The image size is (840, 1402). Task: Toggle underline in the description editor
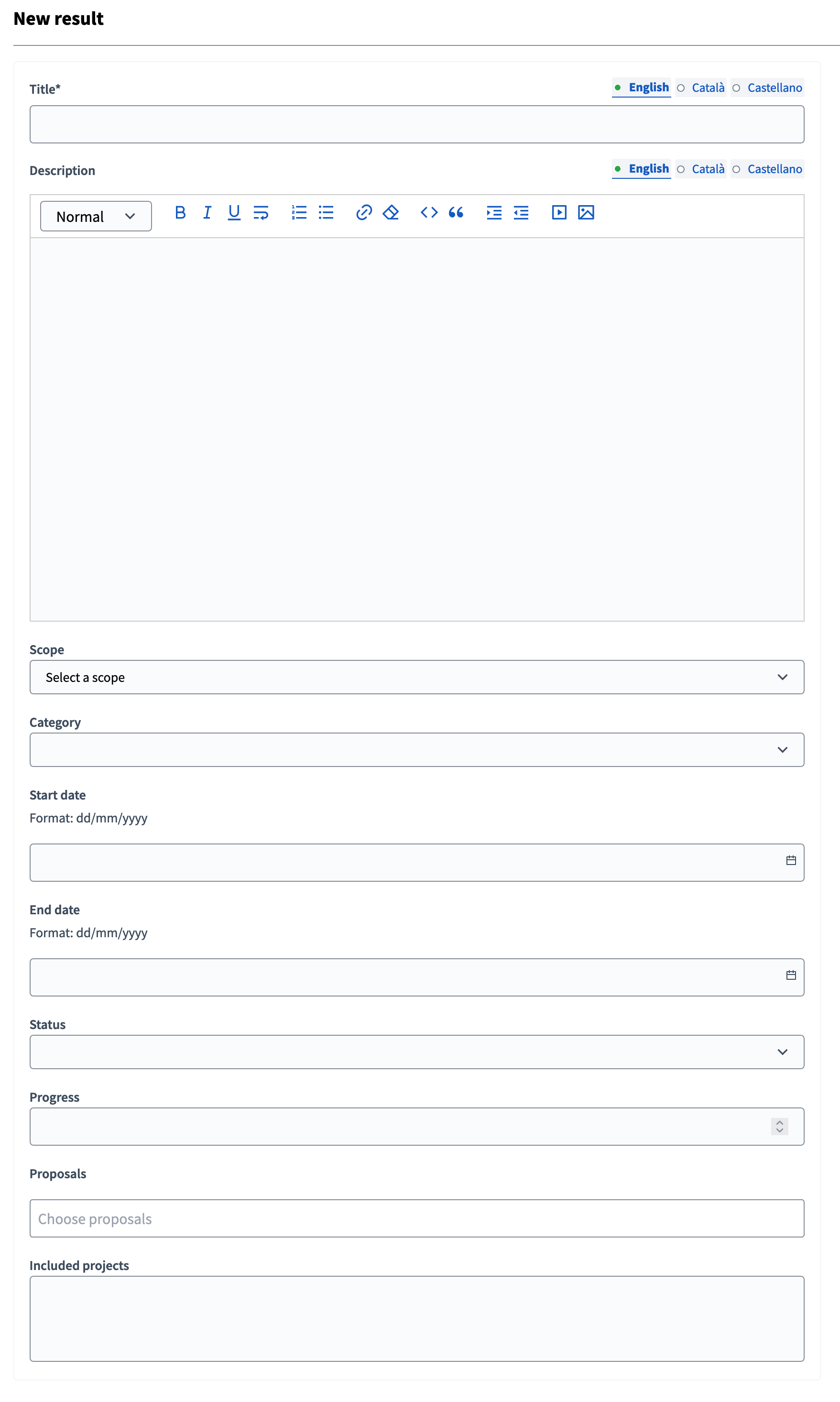tap(234, 213)
